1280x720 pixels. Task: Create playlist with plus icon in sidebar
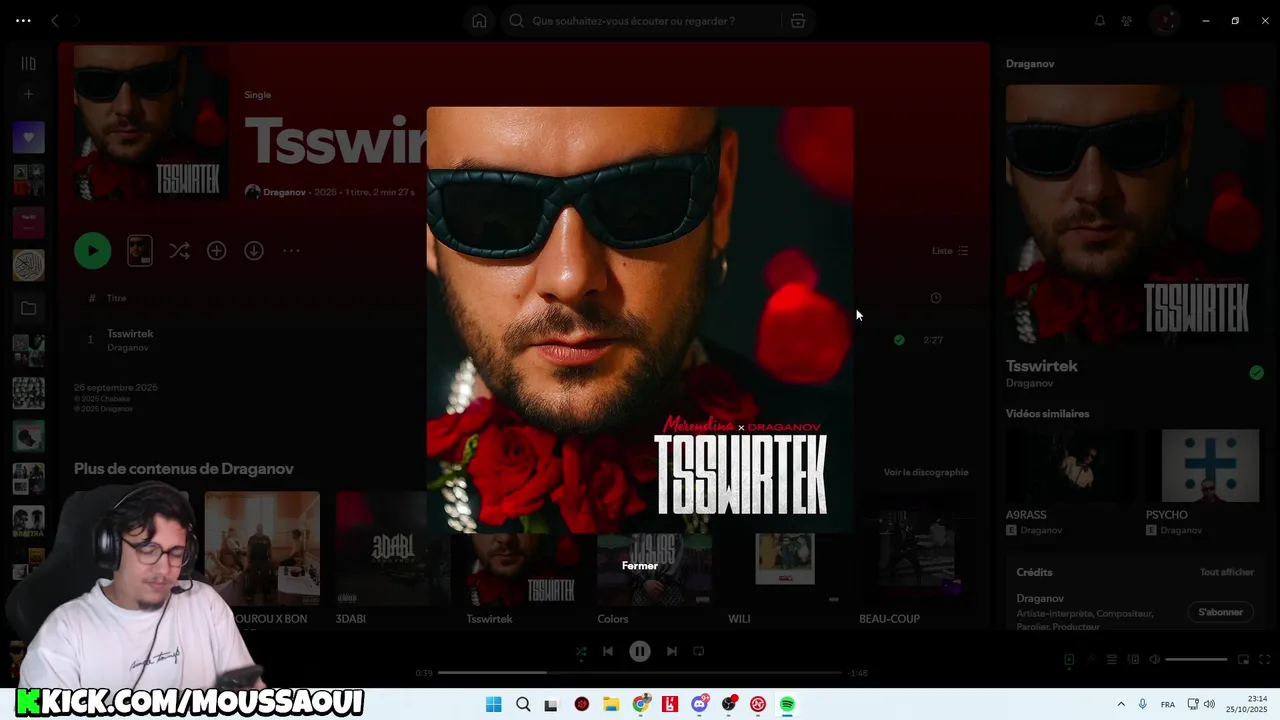[29, 94]
